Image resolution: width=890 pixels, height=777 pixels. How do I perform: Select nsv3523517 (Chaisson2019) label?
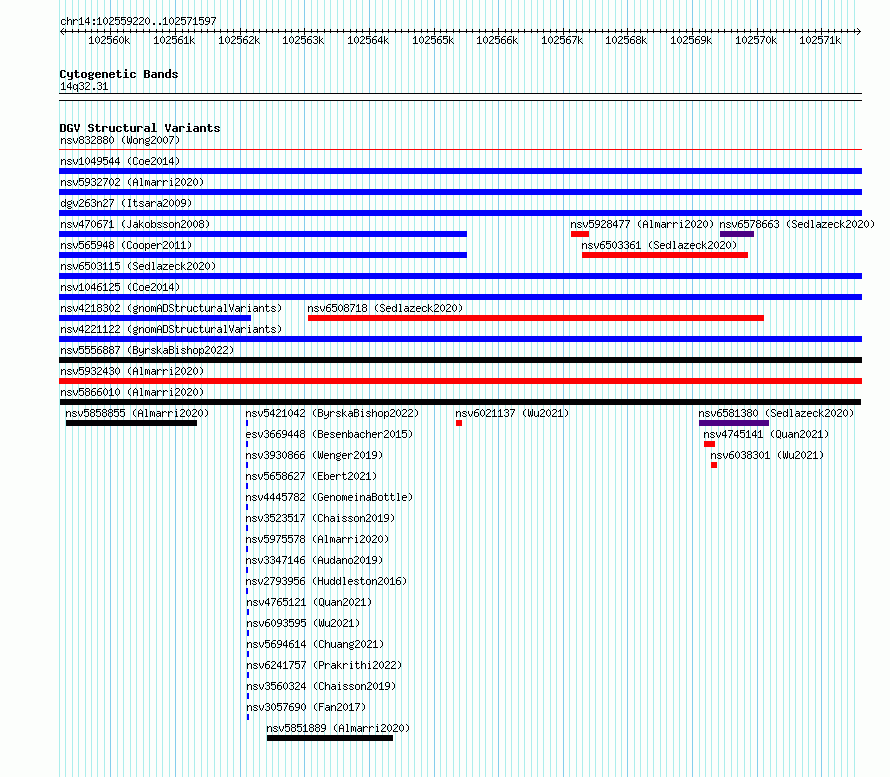[320, 518]
